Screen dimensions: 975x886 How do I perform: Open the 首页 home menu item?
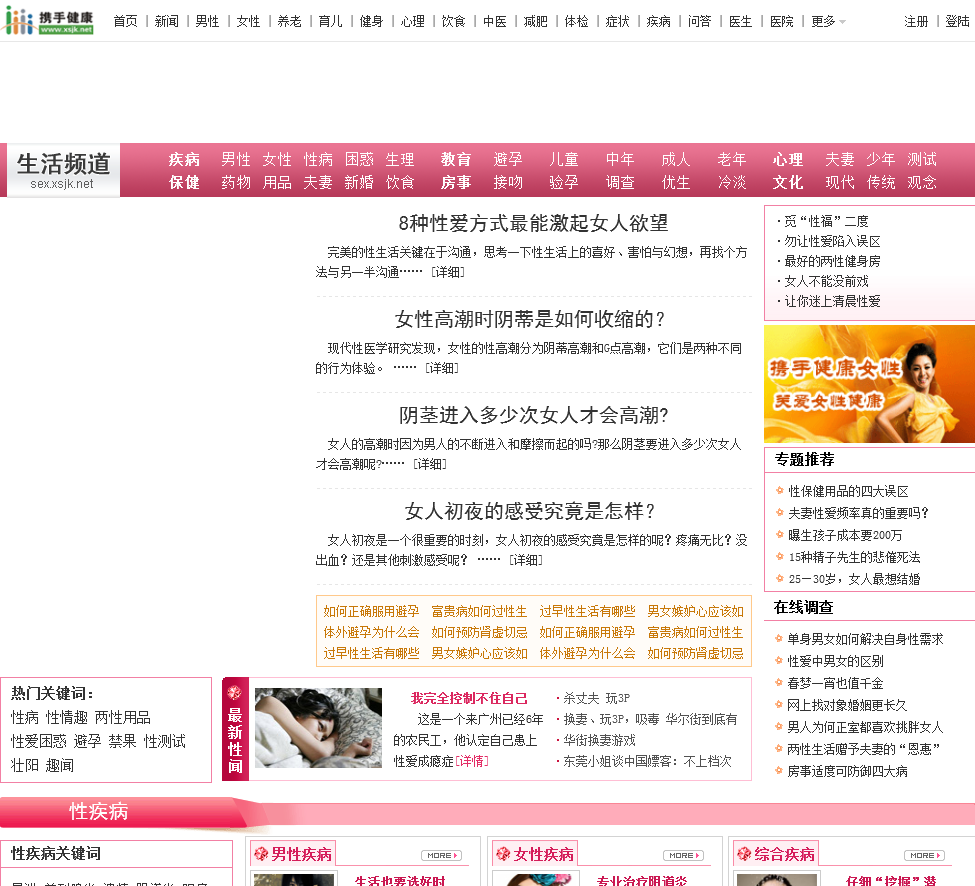click(125, 22)
